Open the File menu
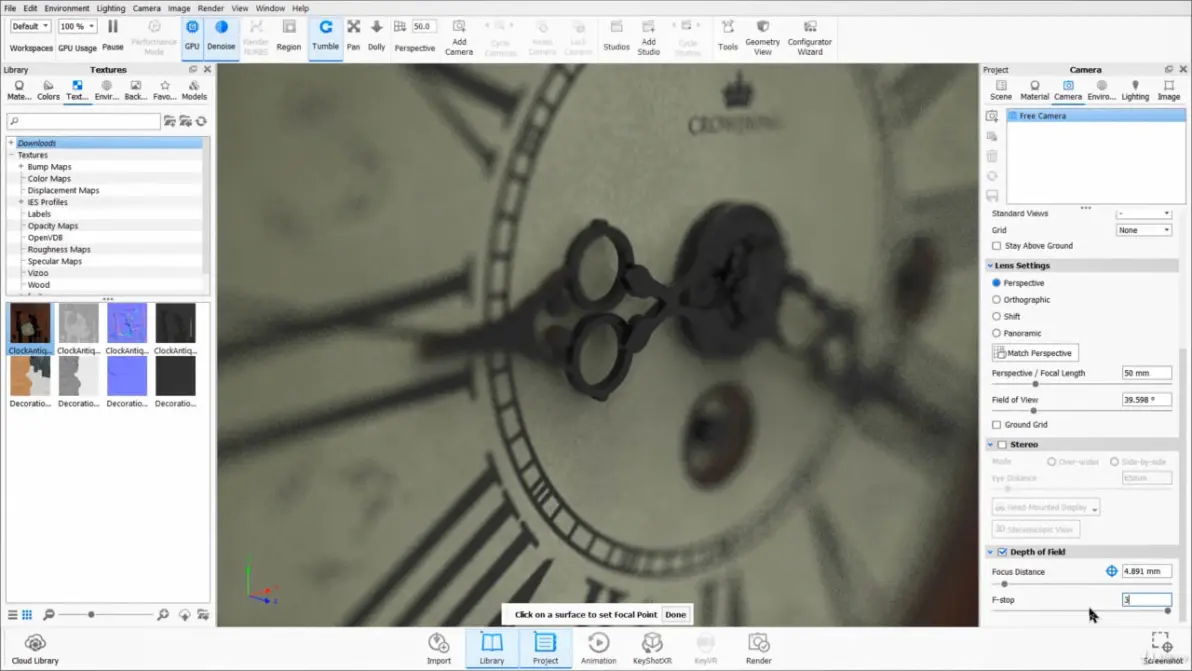Image resolution: width=1192 pixels, height=671 pixels. [10, 8]
